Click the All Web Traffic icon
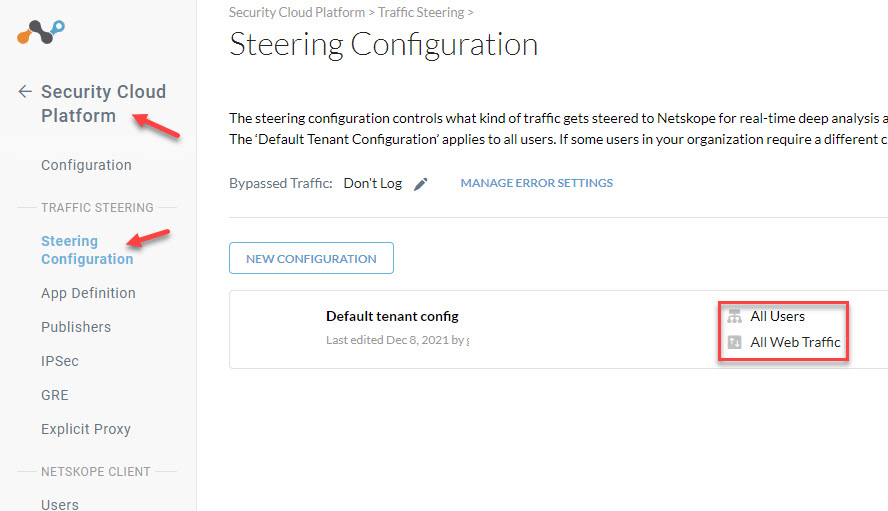The height and width of the screenshot is (511, 888). tap(735, 342)
